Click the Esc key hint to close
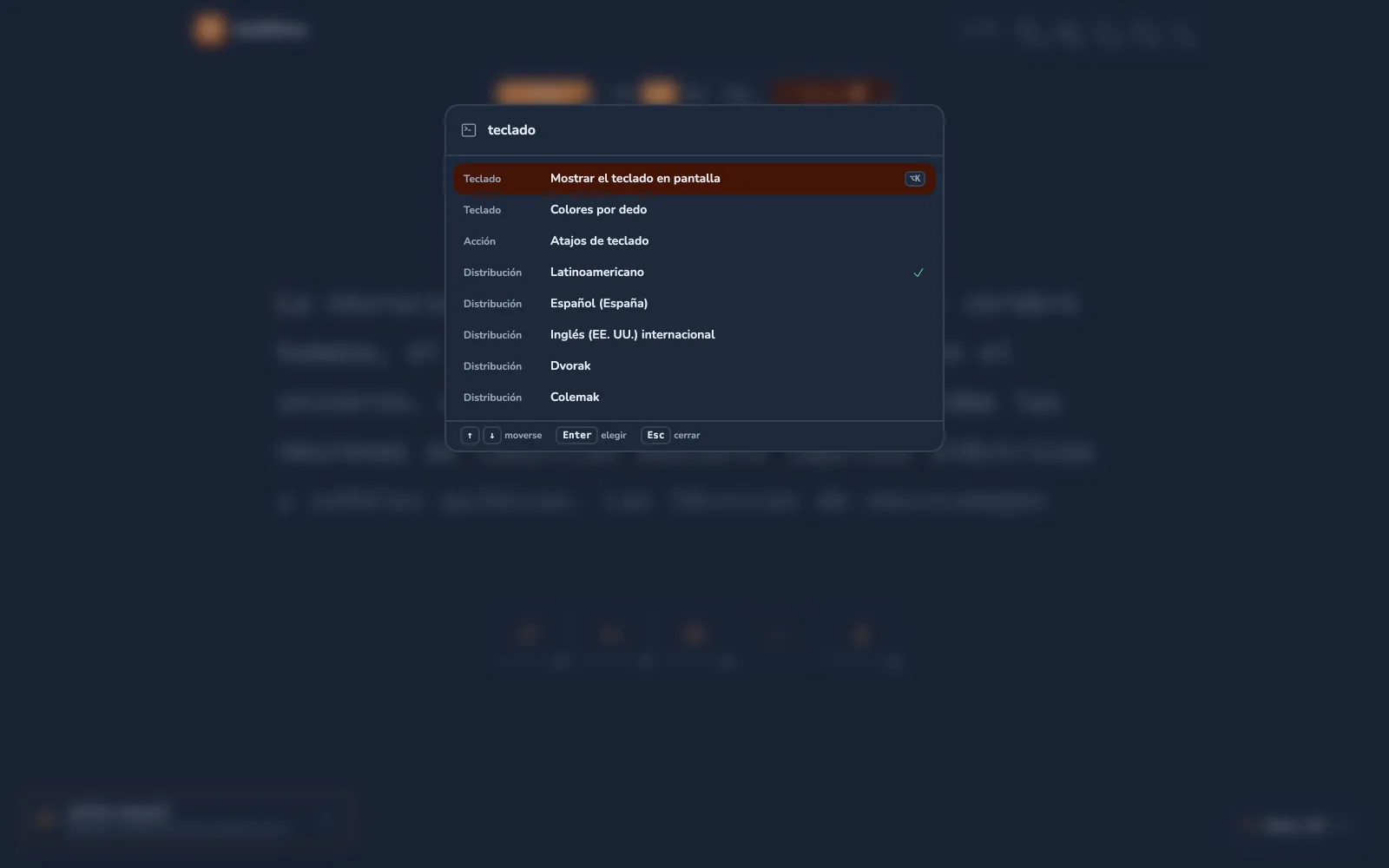 tap(655, 436)
